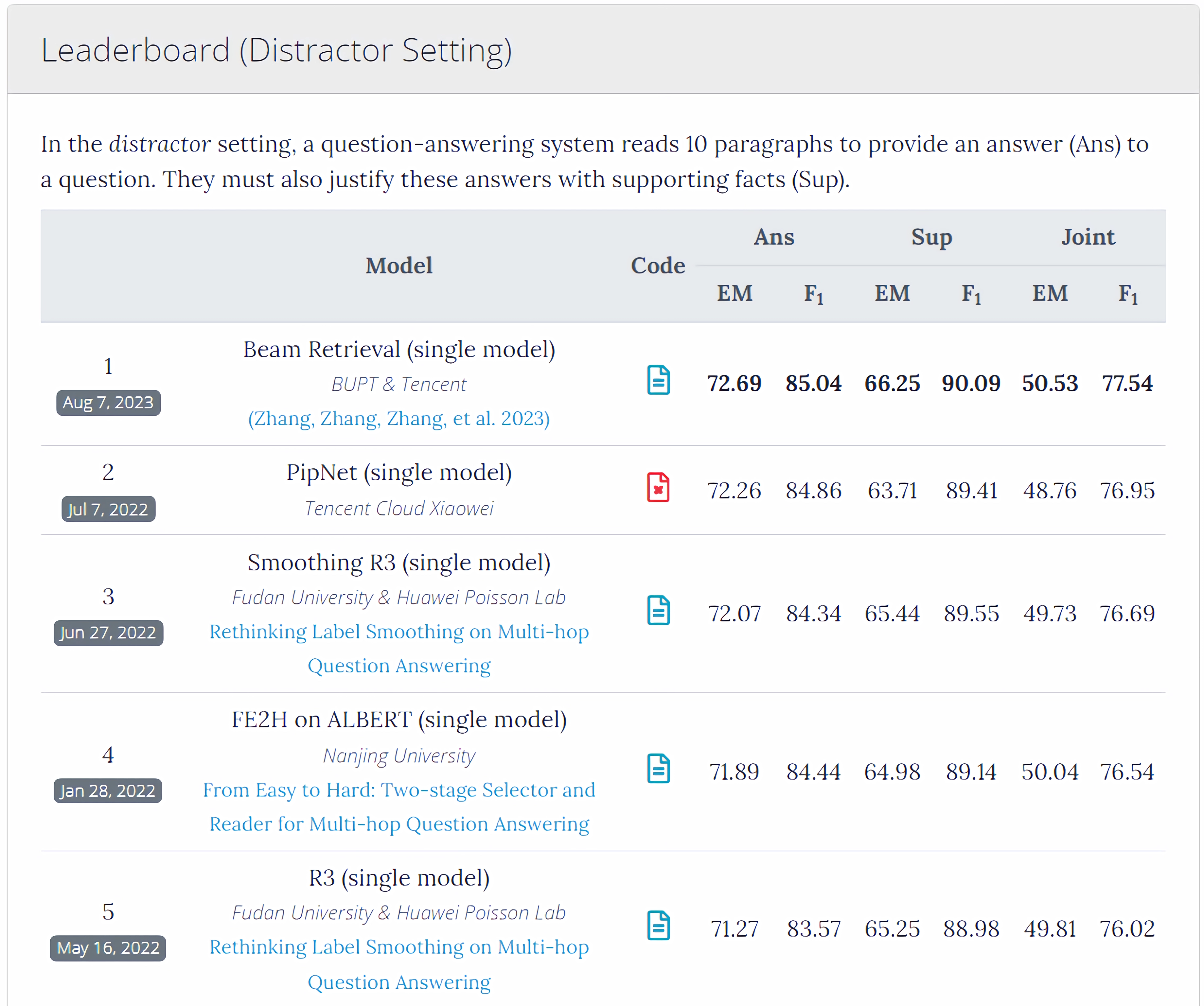This screenshot has height=1006, width=1204.
Task: Click the Aug 7, 2023 date badge
Action: 108,402
